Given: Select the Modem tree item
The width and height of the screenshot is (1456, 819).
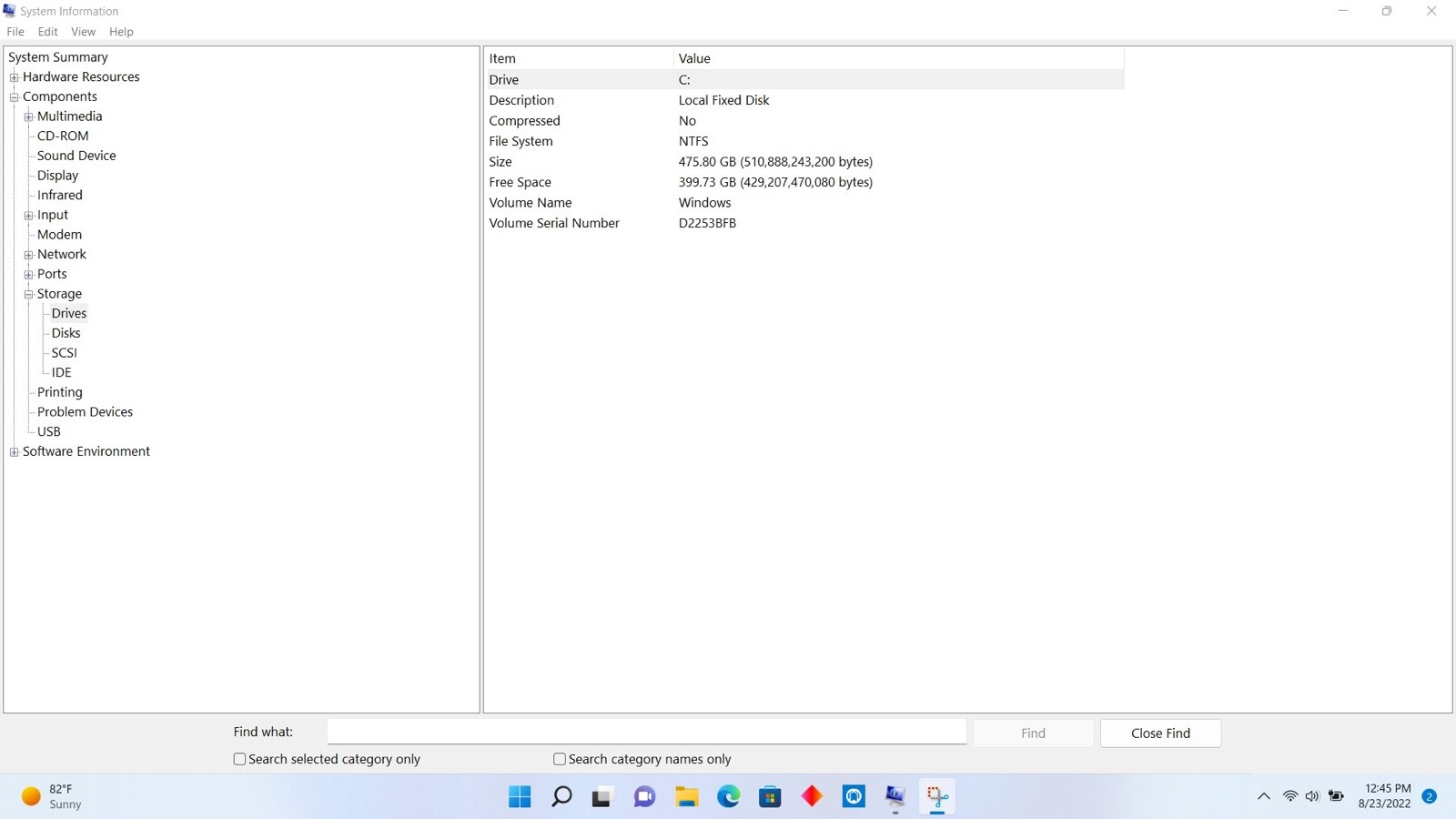Looking at the screenshot, I should (59, 235).
